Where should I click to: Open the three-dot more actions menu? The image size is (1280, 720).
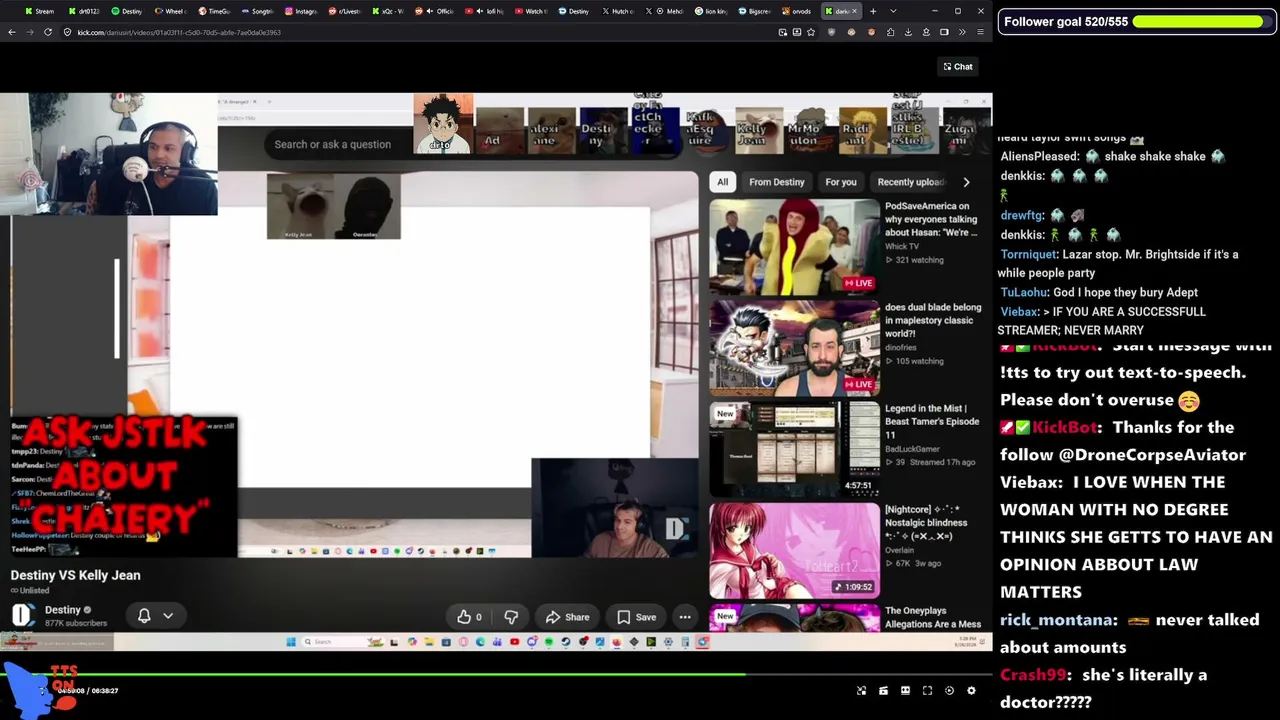(x=685, y=617)
